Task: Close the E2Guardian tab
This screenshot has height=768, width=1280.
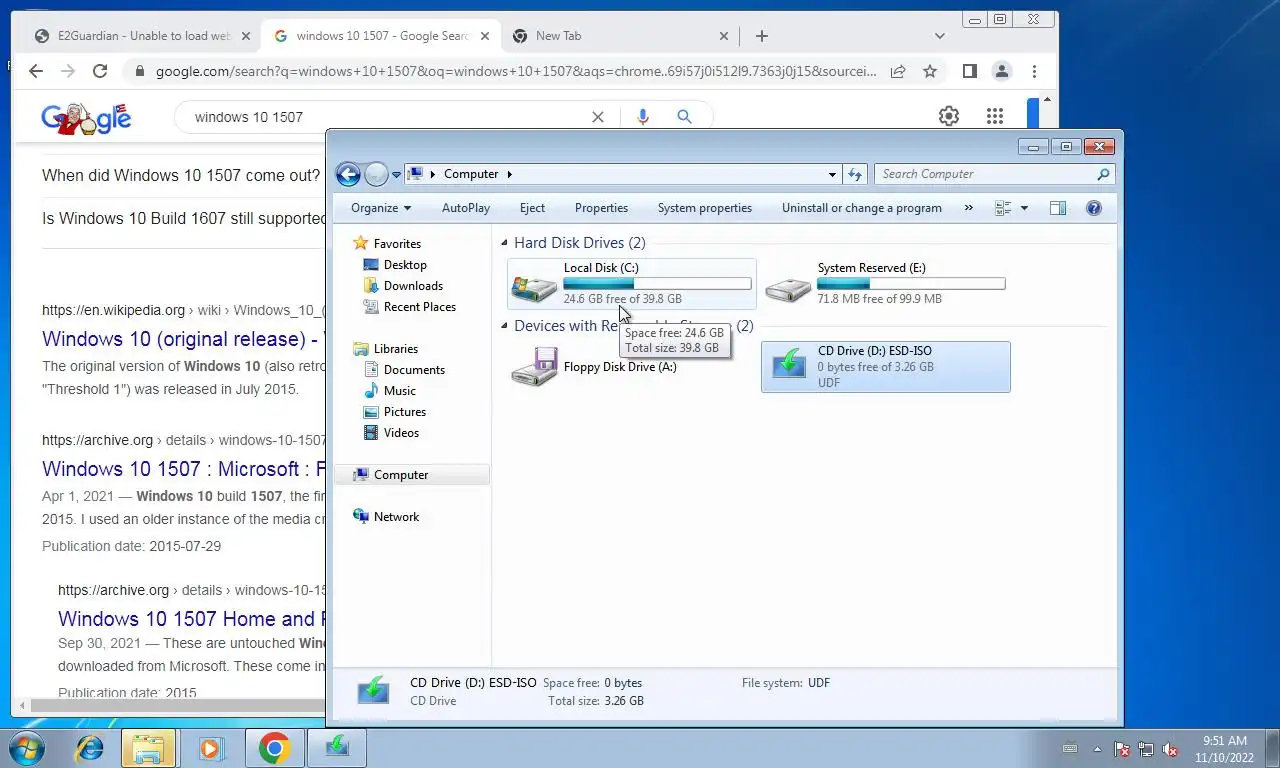Action: click(x=246, y=36)
